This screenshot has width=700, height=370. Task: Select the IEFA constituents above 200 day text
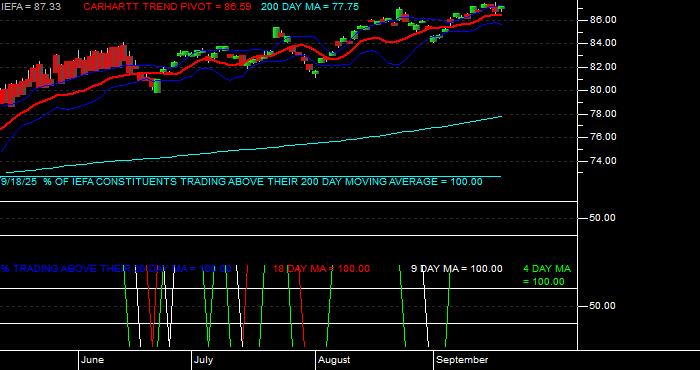(x=242, y=182)
